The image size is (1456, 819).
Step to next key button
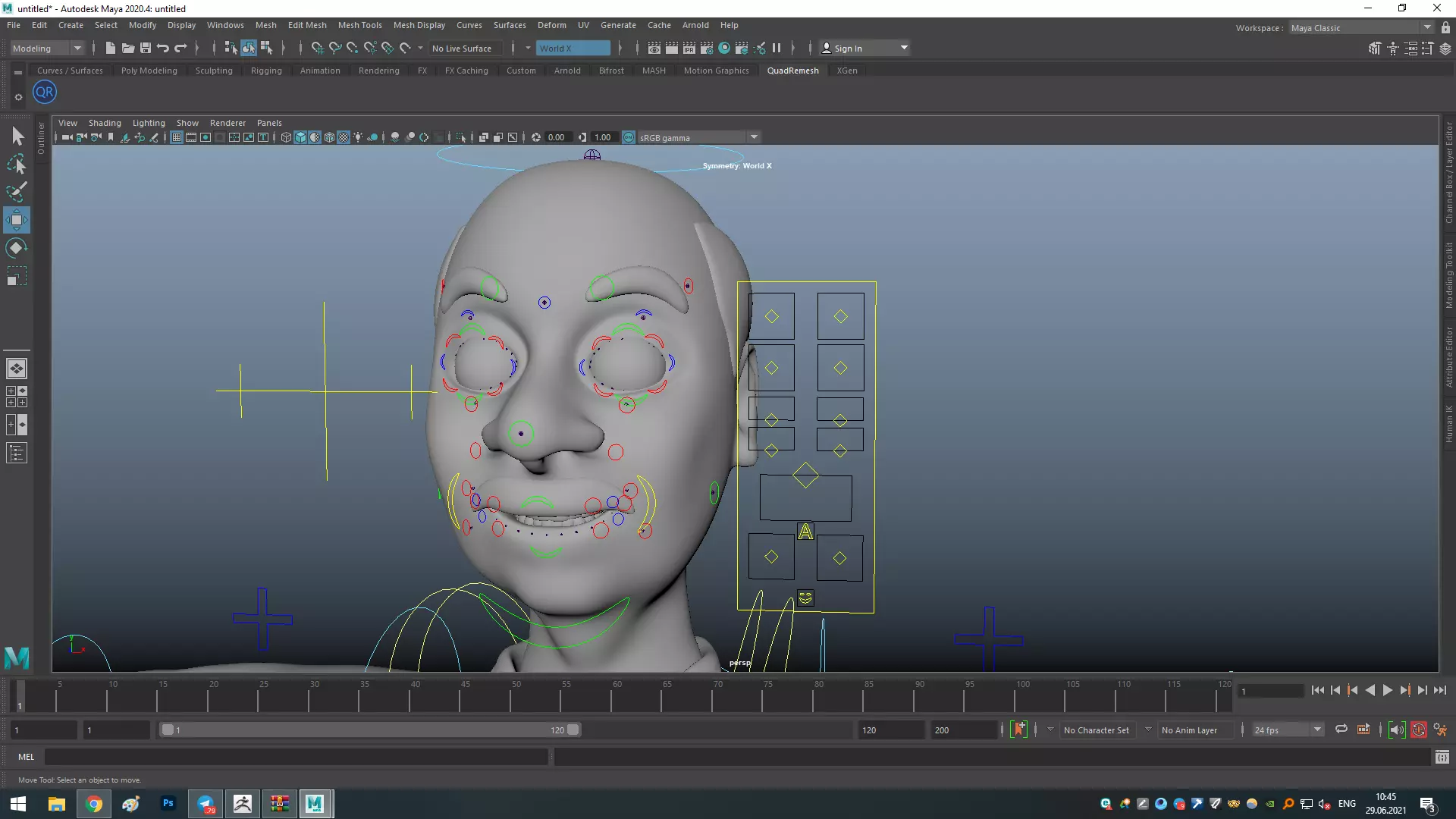pyautogui.click(x=1405, y=690)
